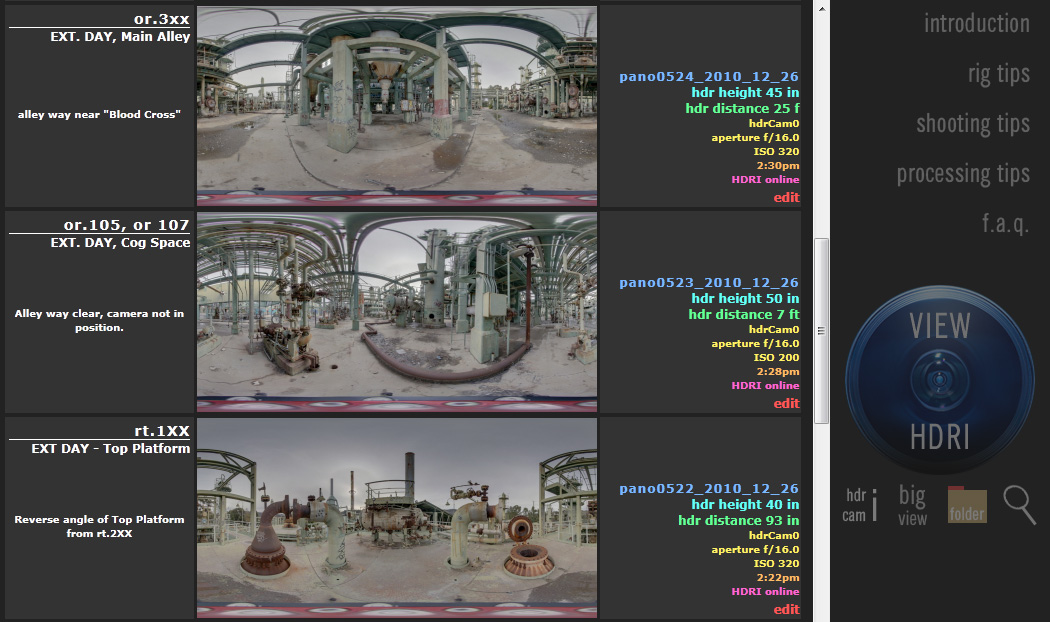This screenshot has width=1050, height=622.
Task: Open the f.a.q. page
Action: [1005, 224]
